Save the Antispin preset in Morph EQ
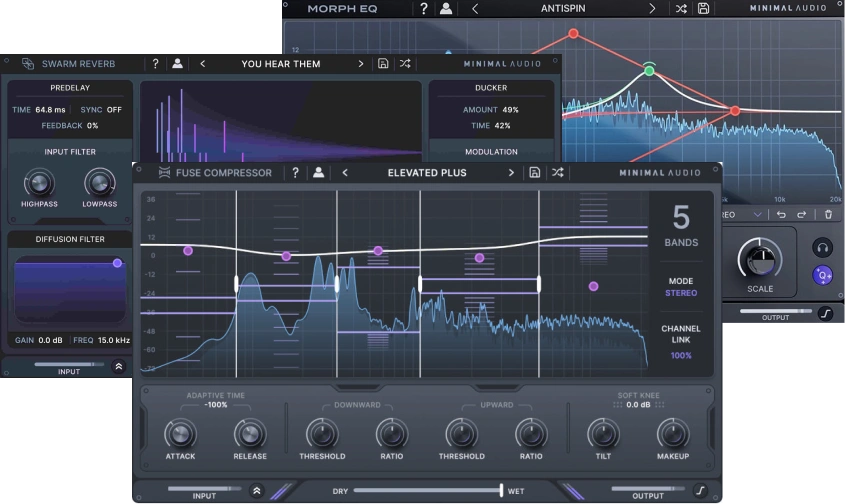Image resolution: width=845 pixels, height=504 pixels. coord(704,9)
